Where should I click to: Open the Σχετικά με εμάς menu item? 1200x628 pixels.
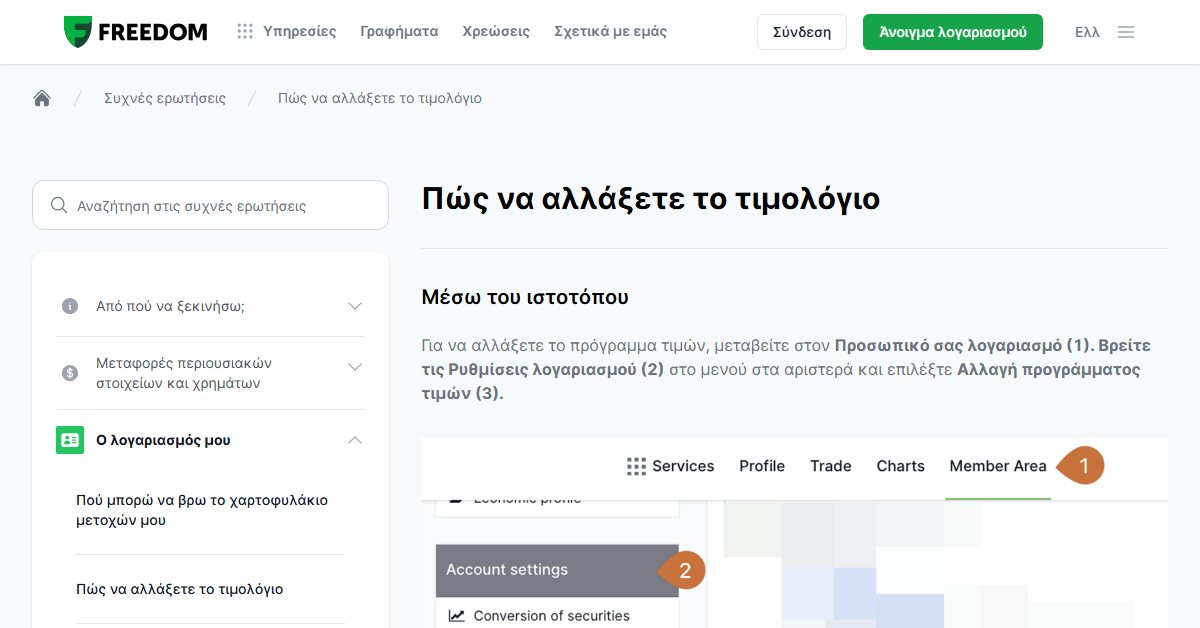[610, 32]
